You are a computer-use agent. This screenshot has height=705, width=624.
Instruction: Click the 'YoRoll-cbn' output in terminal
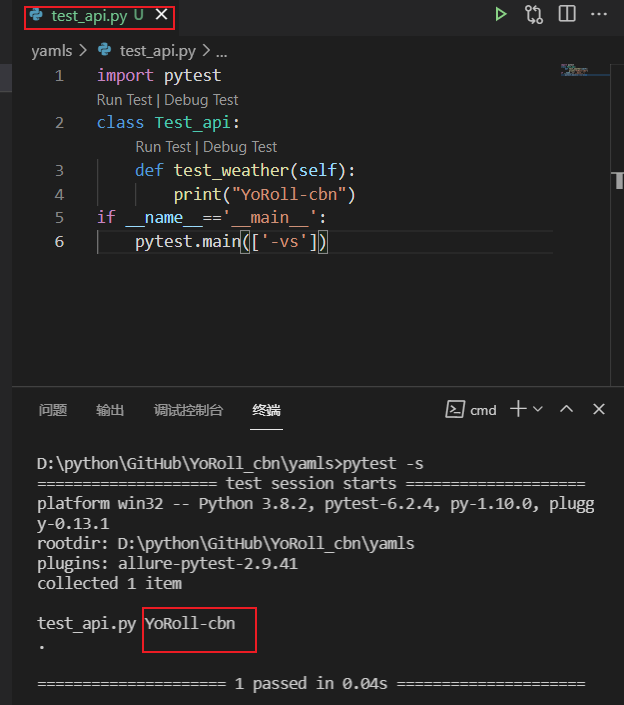pos(190,624)
